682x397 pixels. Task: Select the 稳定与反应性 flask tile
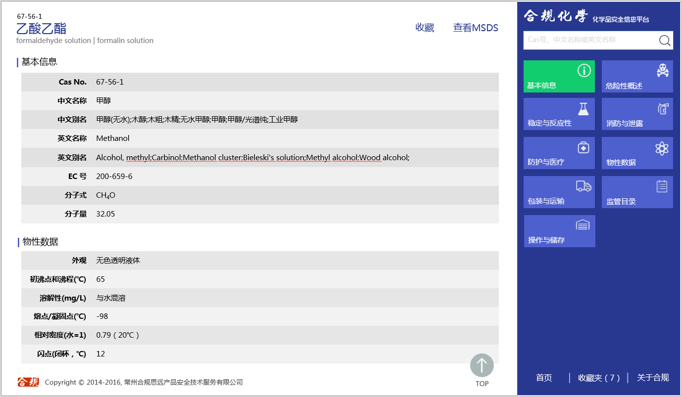559,114
